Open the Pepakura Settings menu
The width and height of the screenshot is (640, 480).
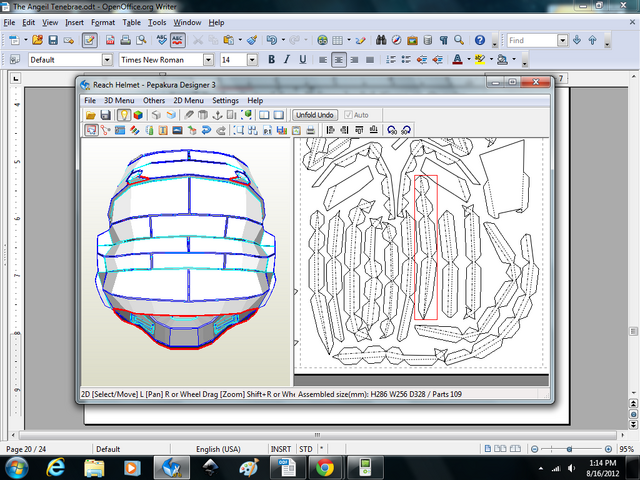(225, 100)
